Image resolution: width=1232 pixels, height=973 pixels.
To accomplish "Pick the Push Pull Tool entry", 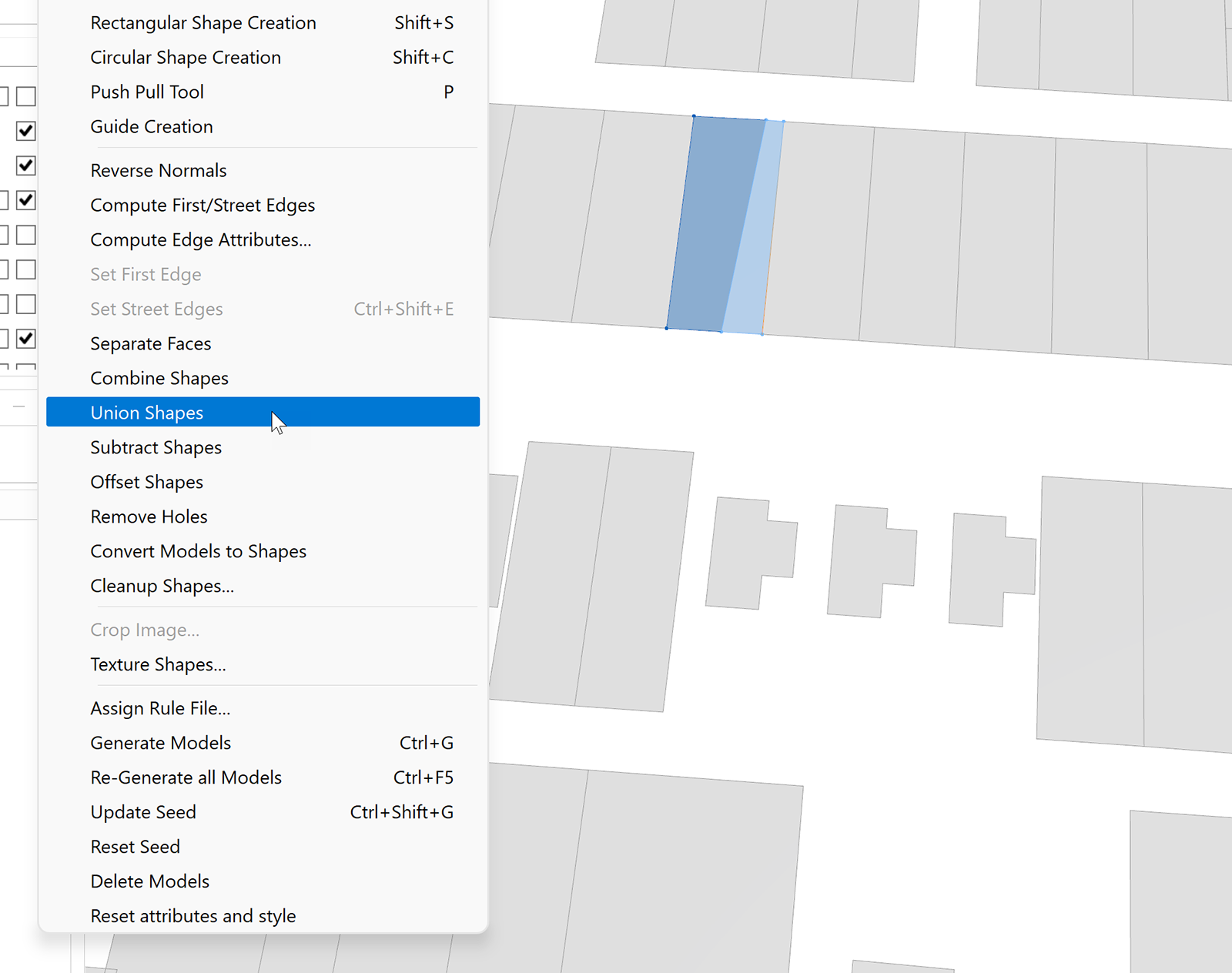I will click(147, 92).
